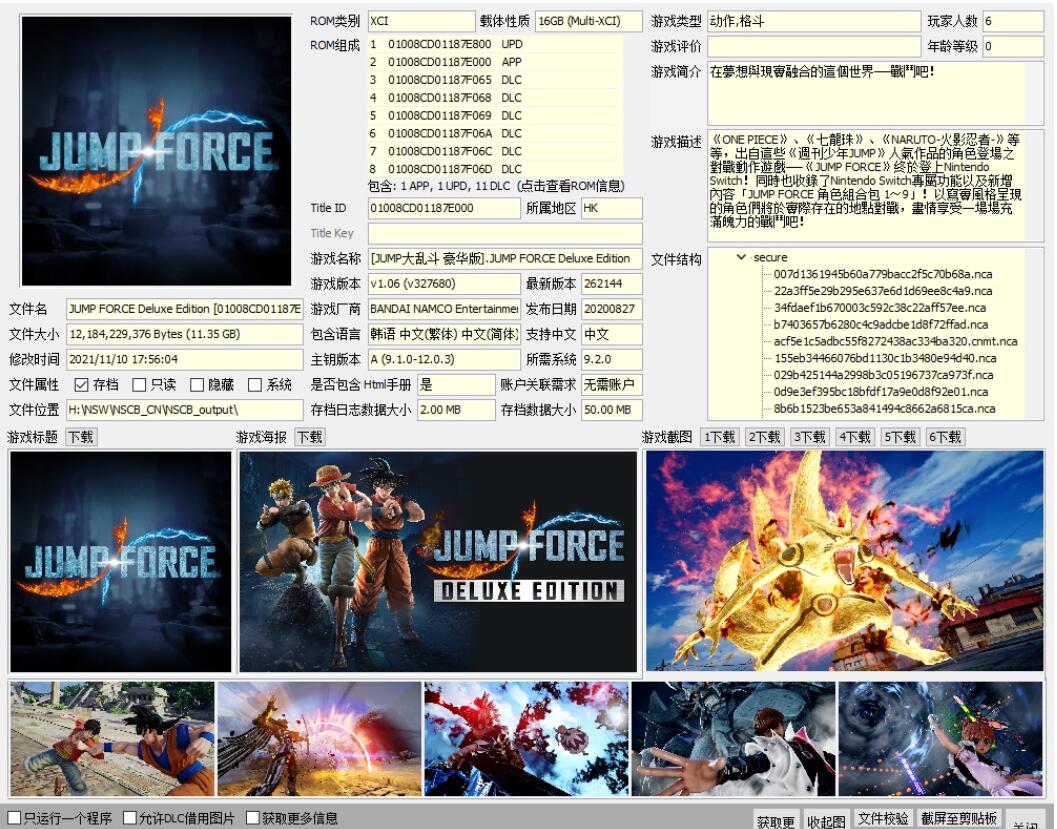Click the 玩家人数 field showing 6
The height and width of the screenshot is (829, 1057).
1013,21
